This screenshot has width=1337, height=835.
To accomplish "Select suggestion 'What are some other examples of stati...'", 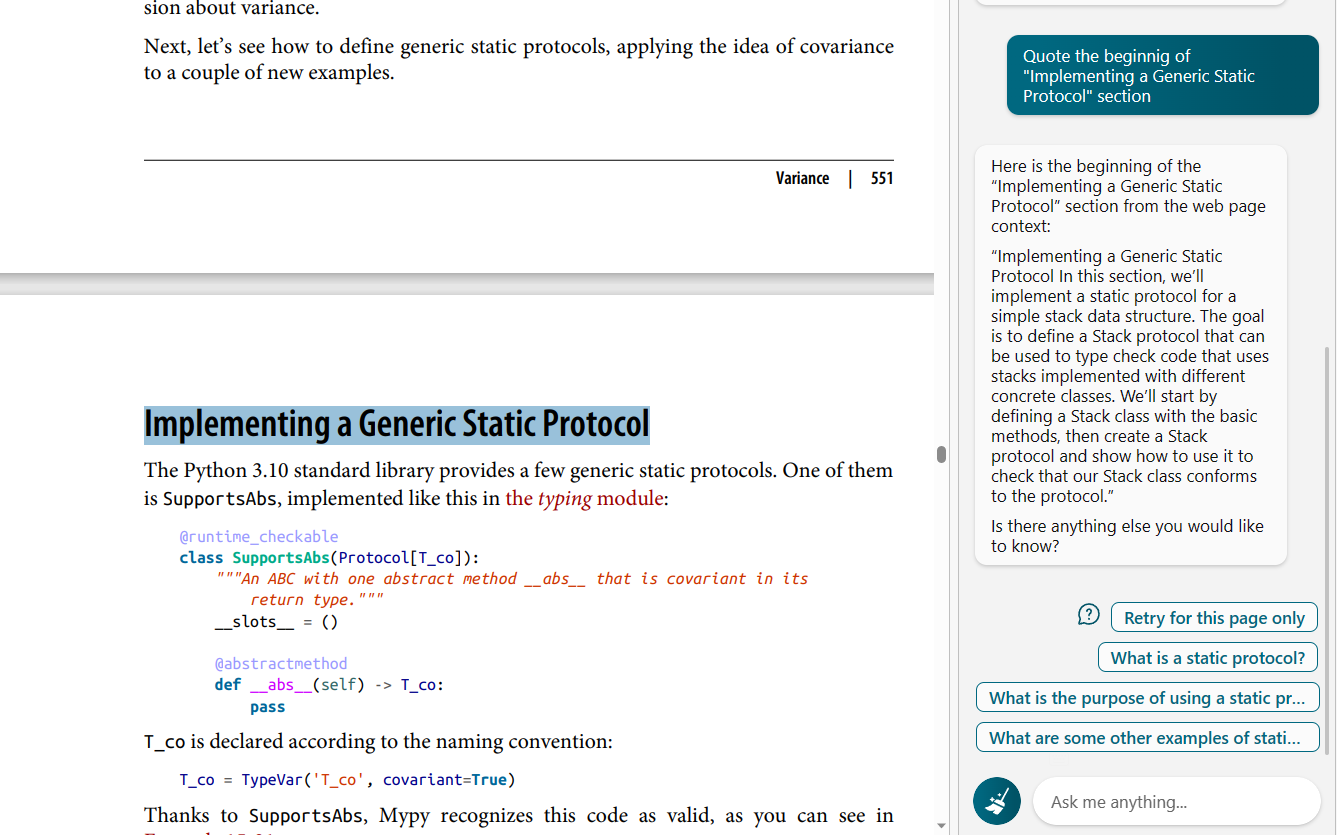I will tap(1147, 738).
